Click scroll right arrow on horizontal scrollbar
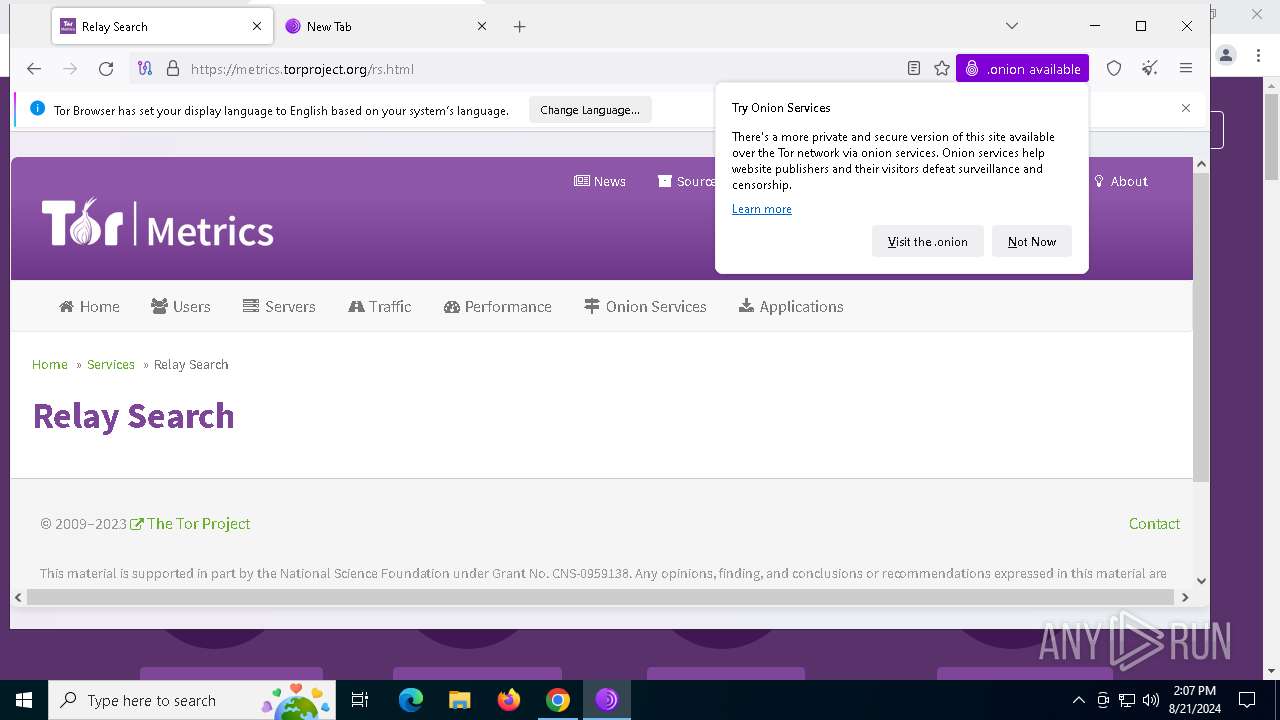This screenshot has width=1280, height=720. coord(1185,597)
